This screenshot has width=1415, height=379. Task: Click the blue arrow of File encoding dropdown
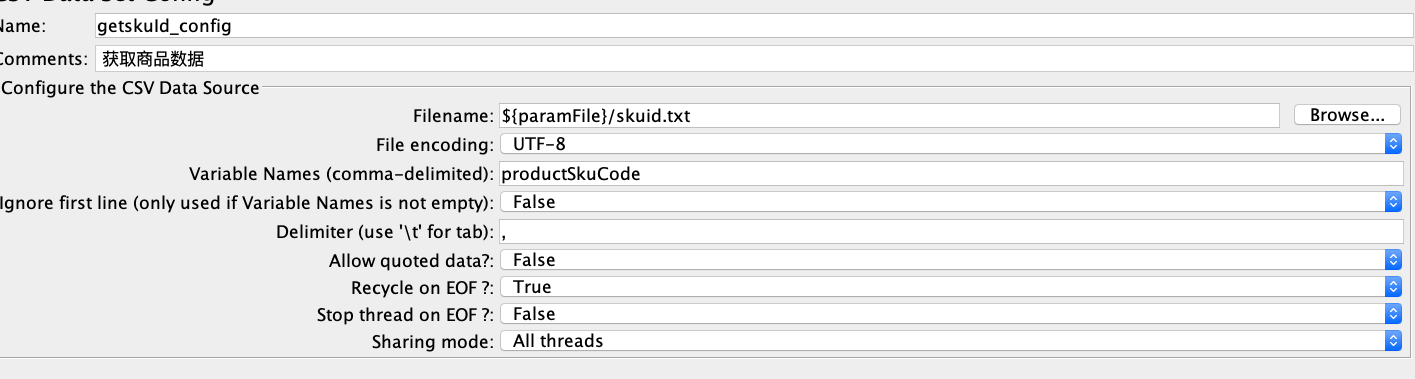click(x=1392, y=145)
